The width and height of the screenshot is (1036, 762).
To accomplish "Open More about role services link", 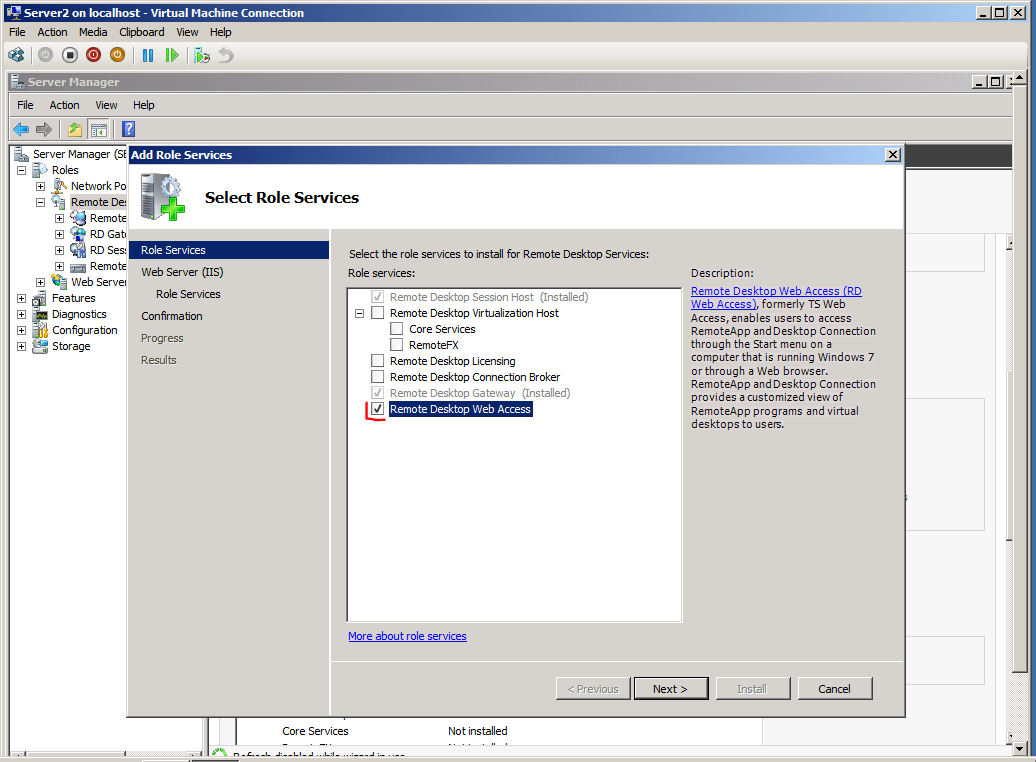I will (407, 636).
